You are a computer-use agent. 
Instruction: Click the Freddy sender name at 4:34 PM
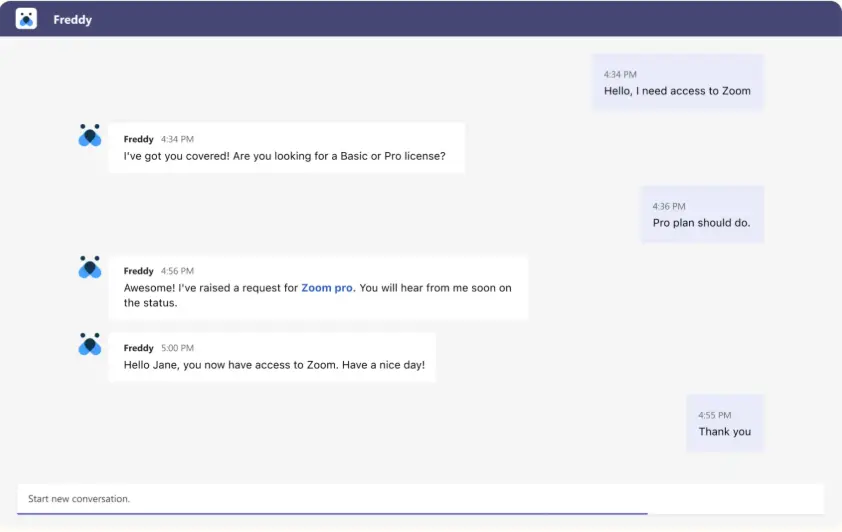point(138,139)
